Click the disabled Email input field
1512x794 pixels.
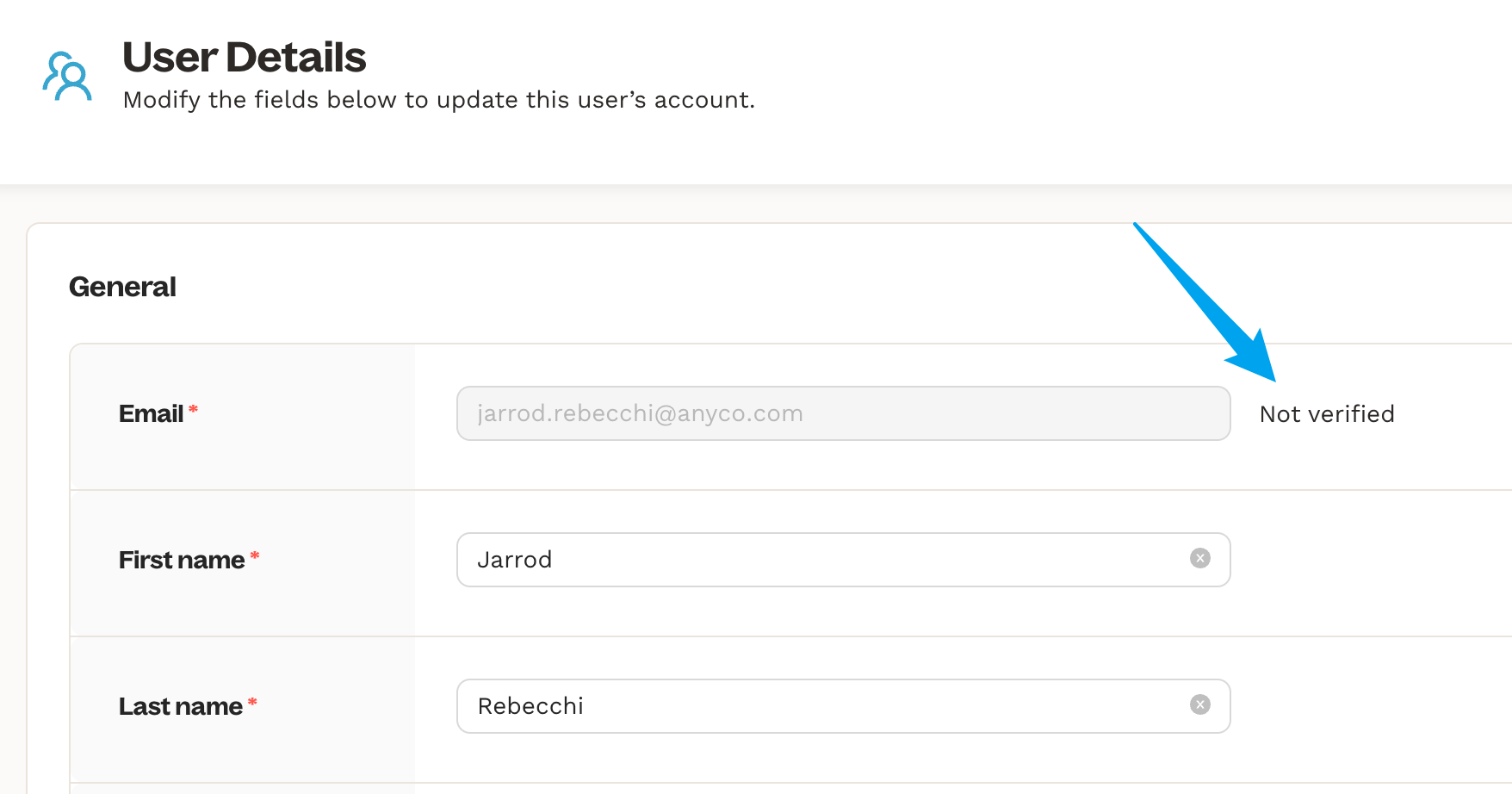coord(842,413)
